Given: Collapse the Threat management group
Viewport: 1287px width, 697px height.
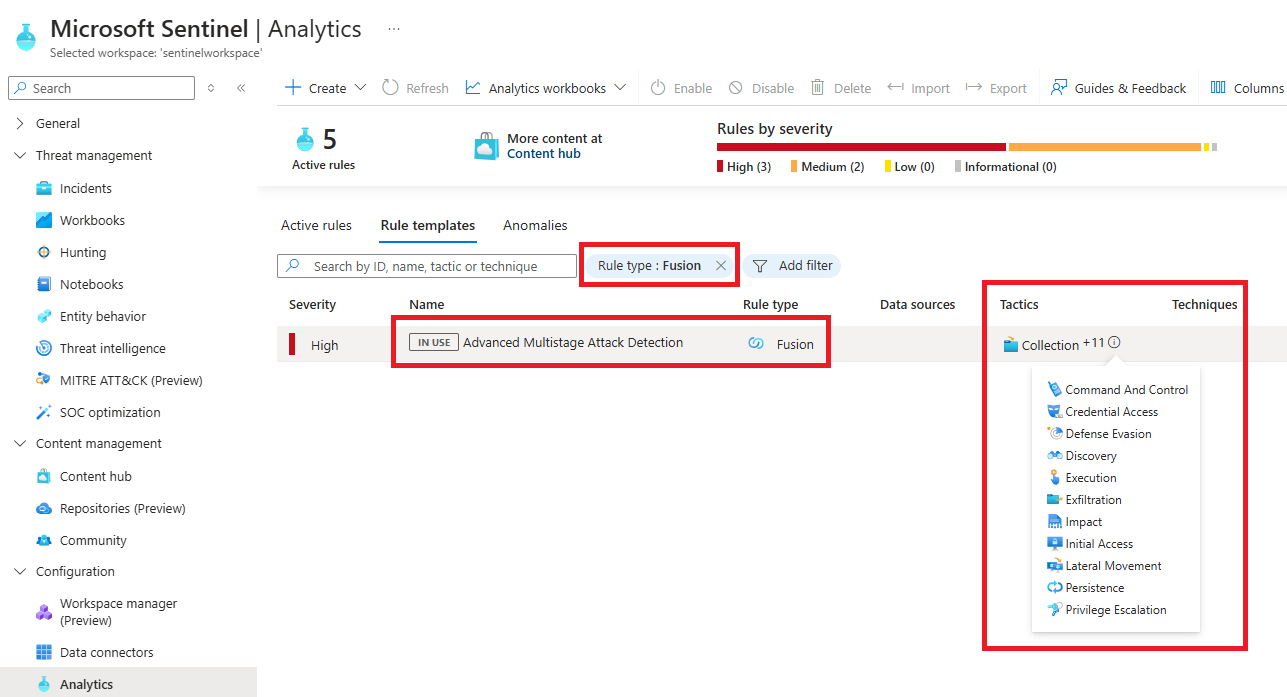Looking at the screenshot, I should tap(20, 155).
